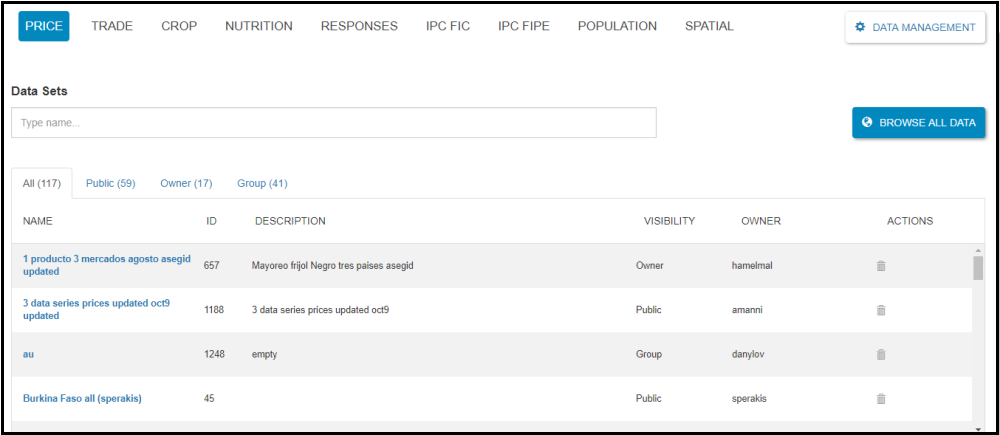Remove the 'au' dataset using trash icon
The image size is (1000, 435).
pos(881,354)
